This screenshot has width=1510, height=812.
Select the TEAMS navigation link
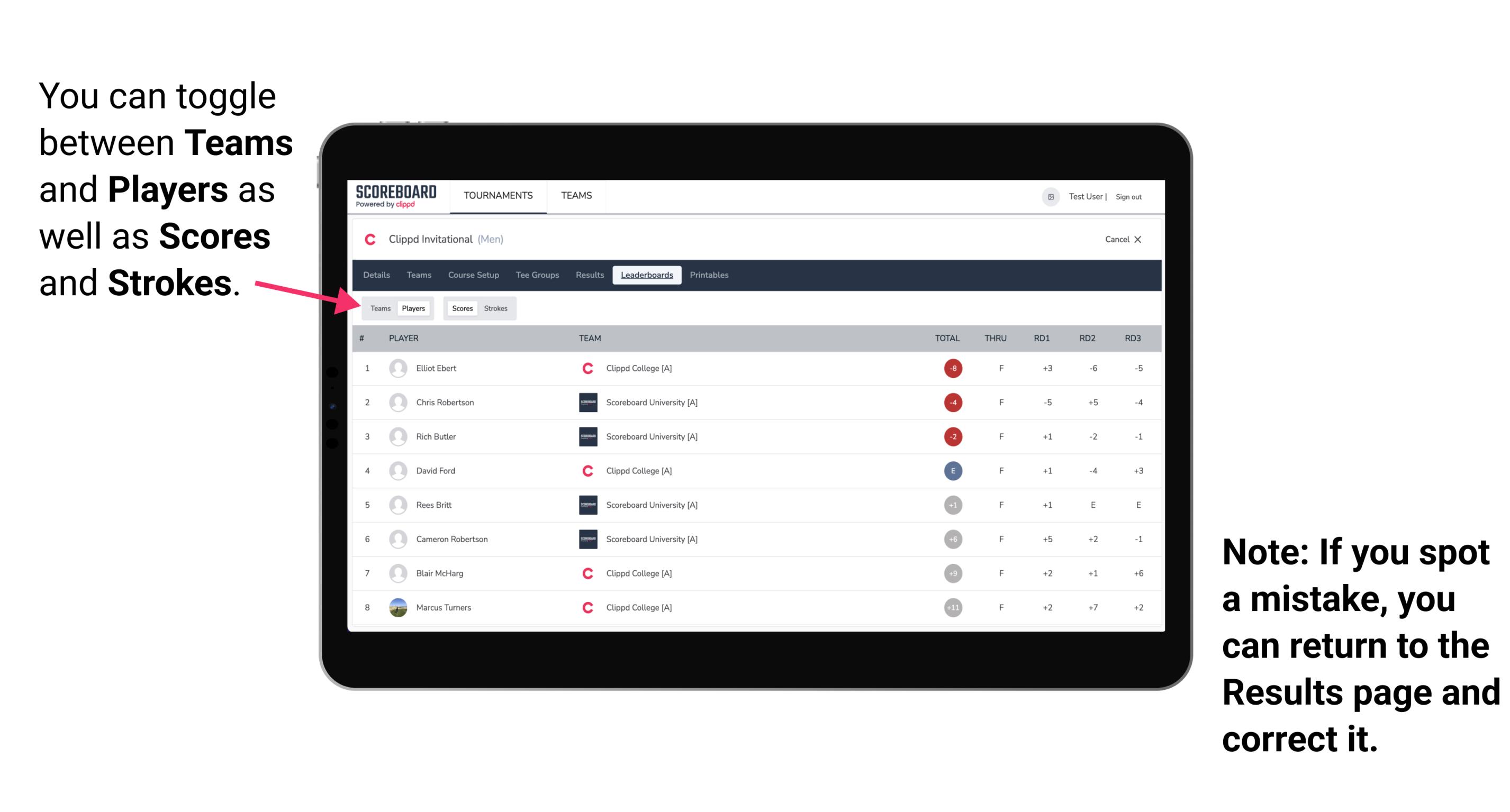[575, 195]
